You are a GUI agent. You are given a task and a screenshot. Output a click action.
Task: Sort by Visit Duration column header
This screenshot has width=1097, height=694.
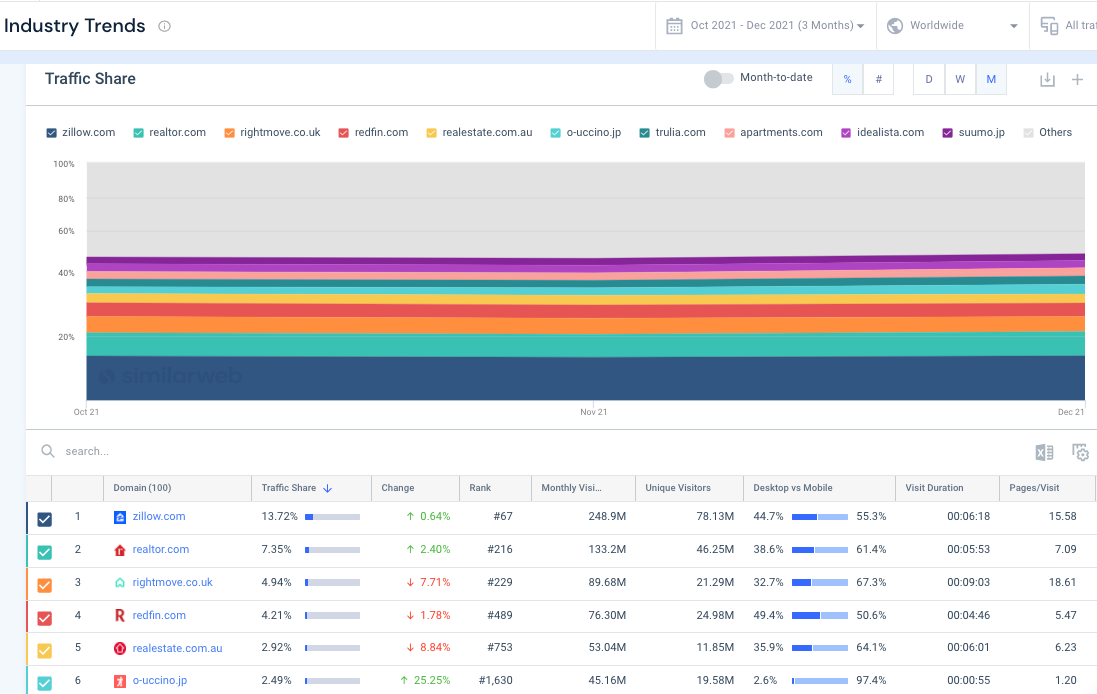(x=947, y=488)
